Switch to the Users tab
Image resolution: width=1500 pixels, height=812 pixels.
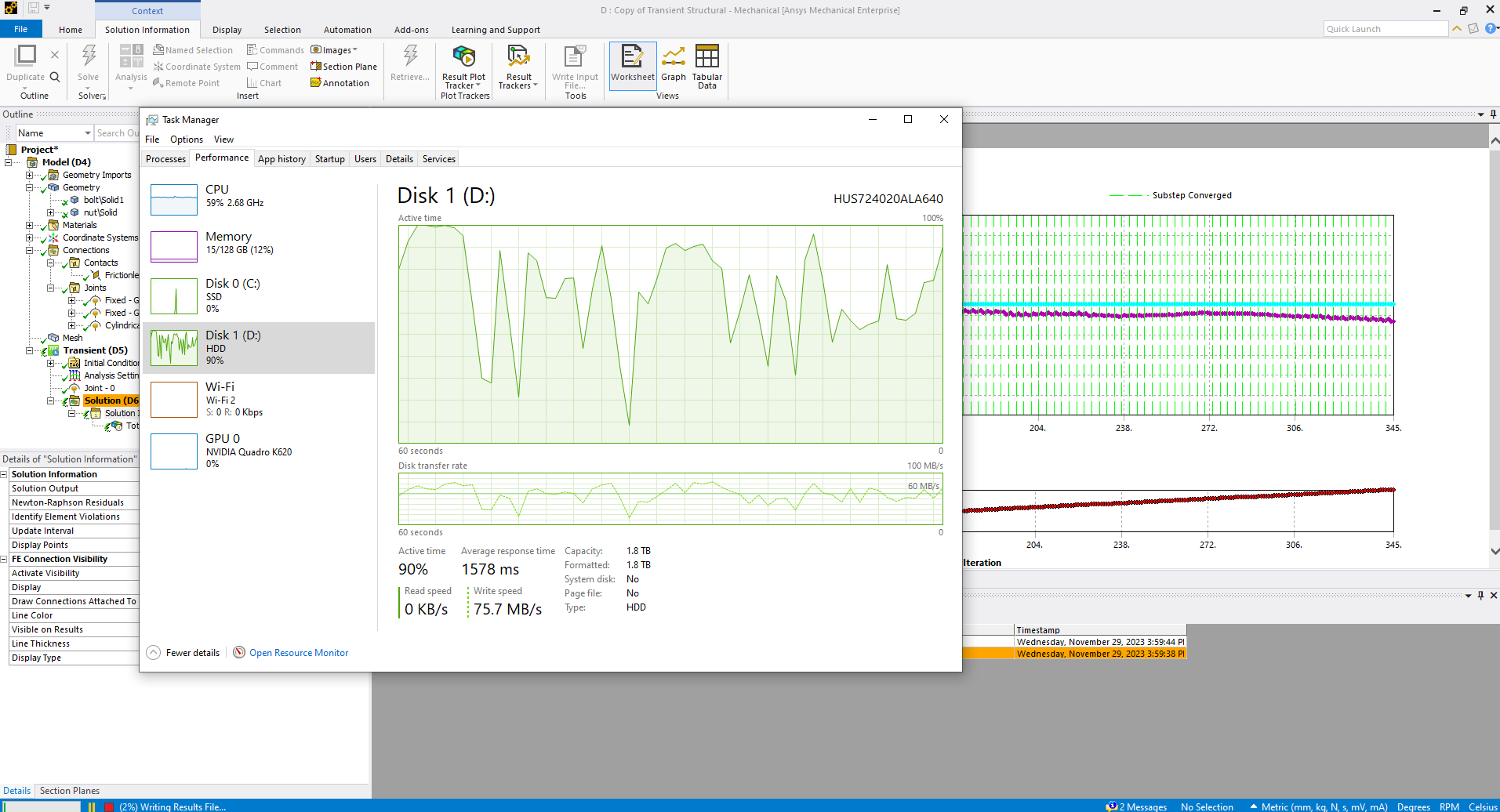365,159
